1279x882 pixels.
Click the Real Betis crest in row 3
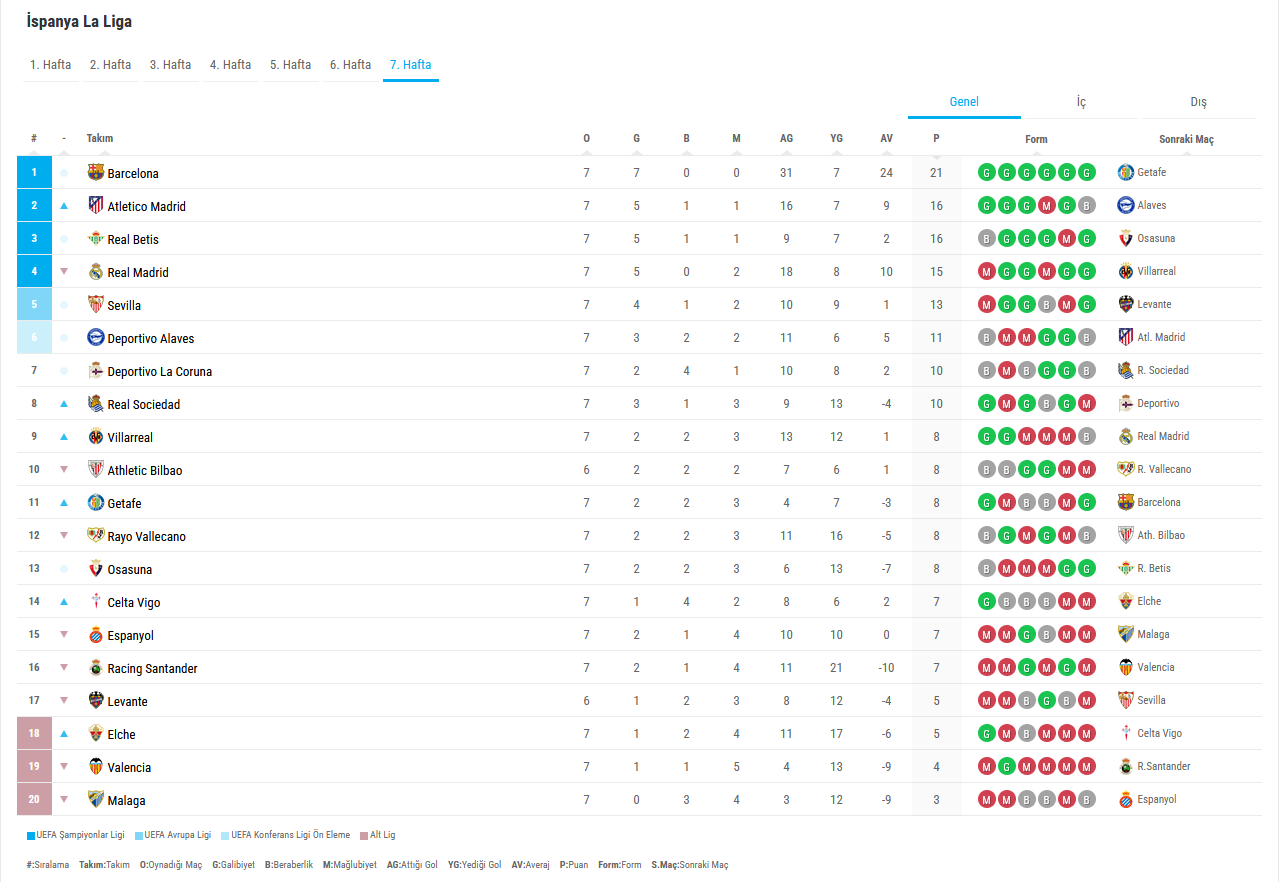tap(96, 238)
